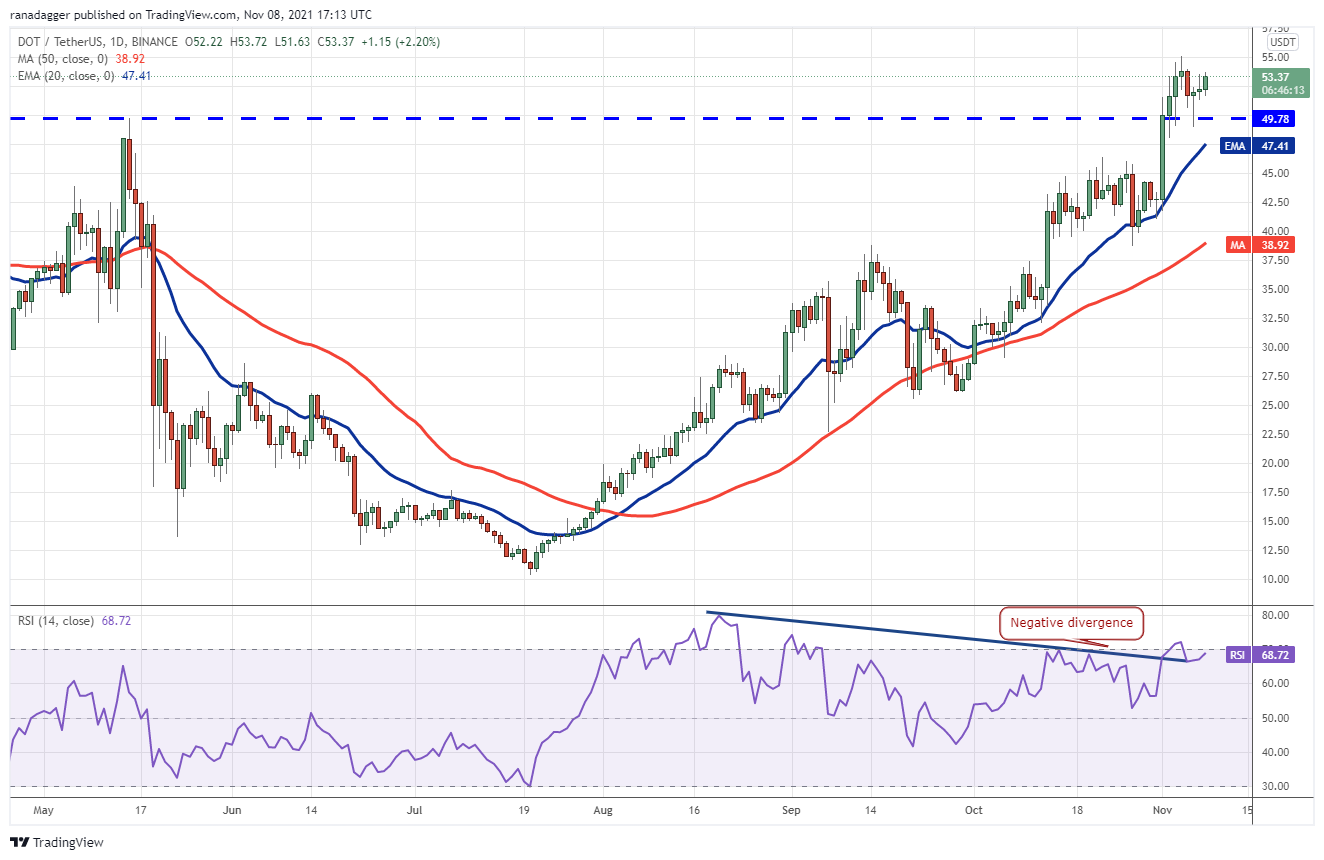Click the blue EMA tag beside 47.41

(1235, 146)
